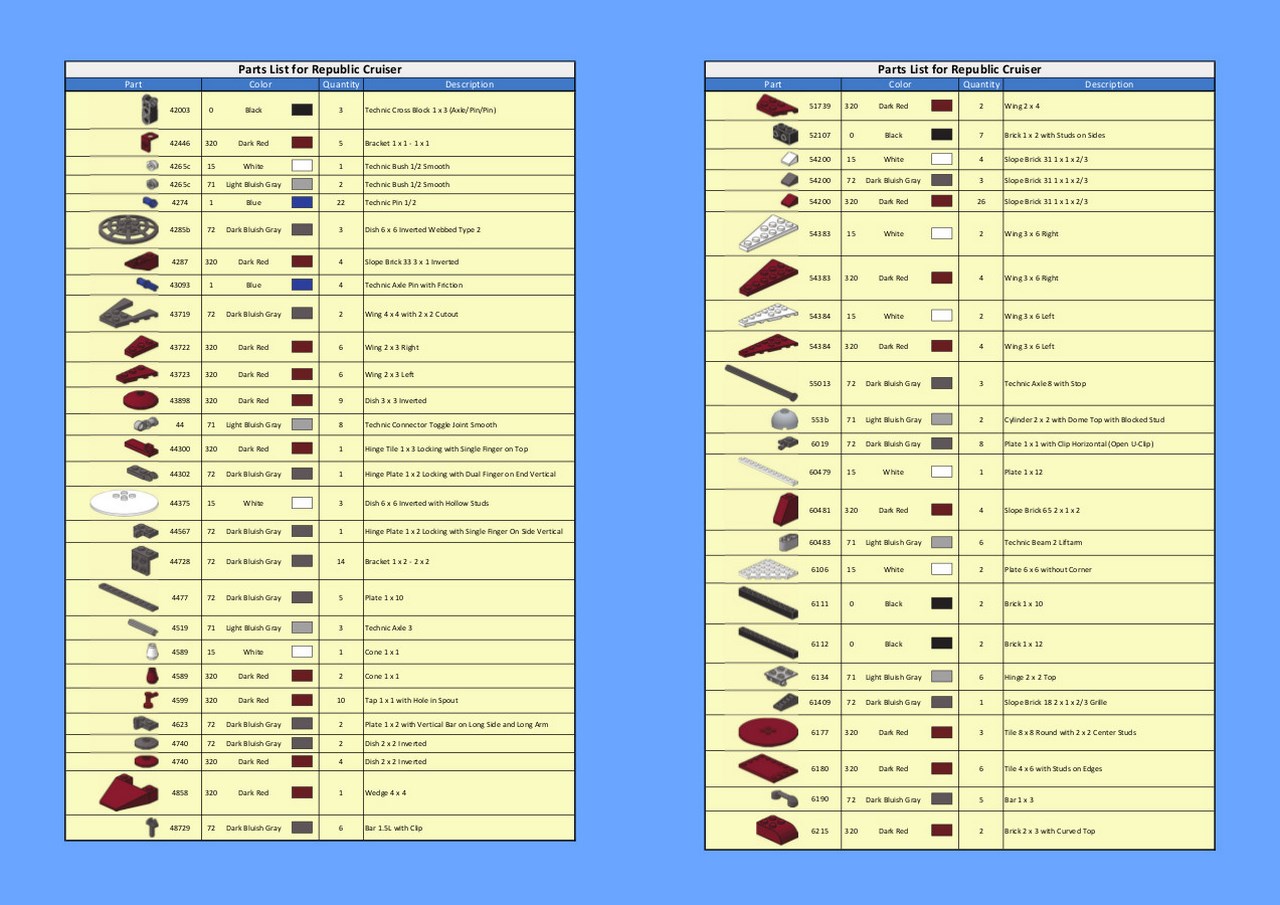Select quantity 26 for Dark Red Slope Brick 31

click(981, 201)
